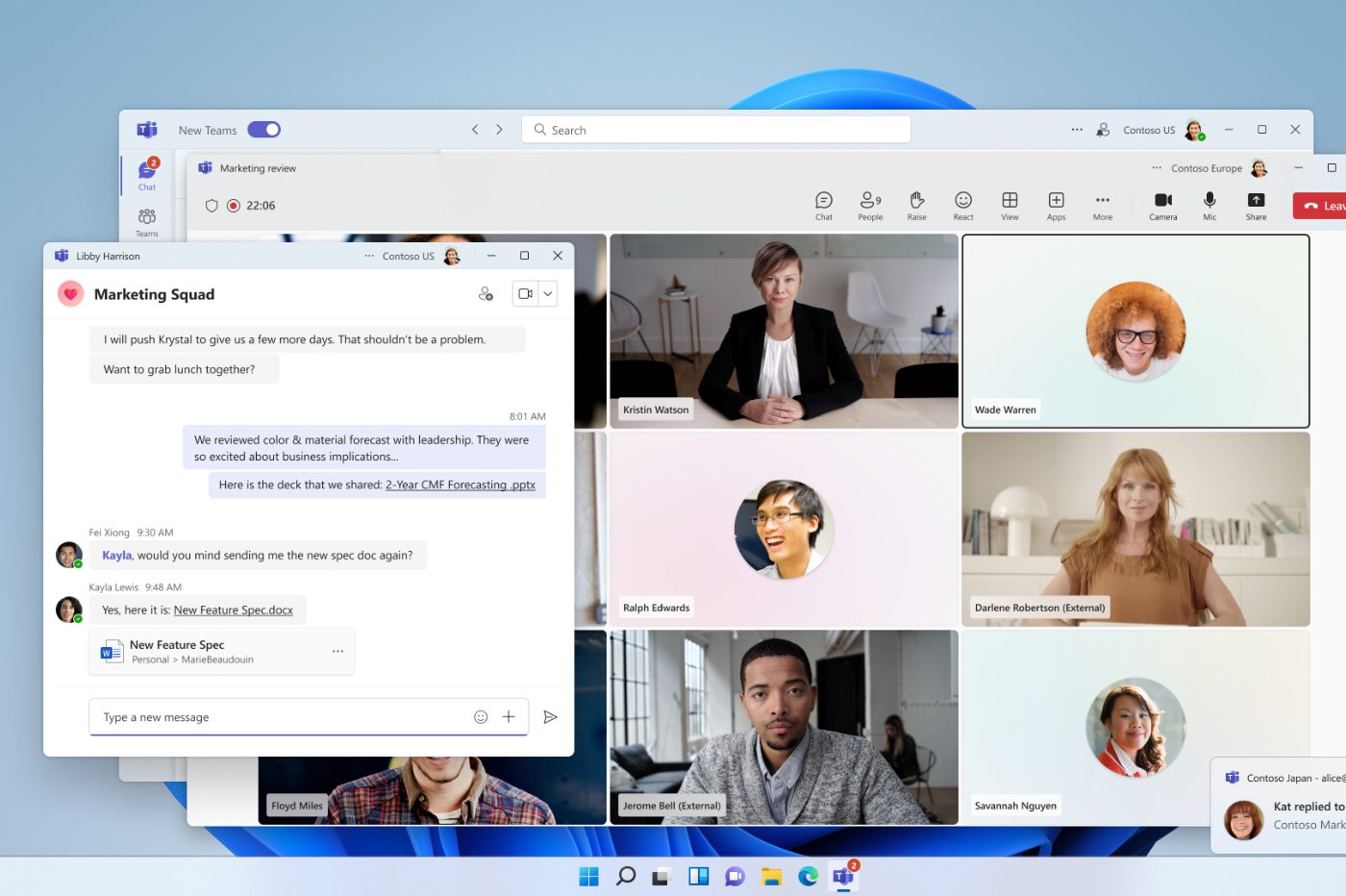Start a video call in Marketing Squad chat
Viewport: 1346px width, 896px height.
[x=525, y=294]
